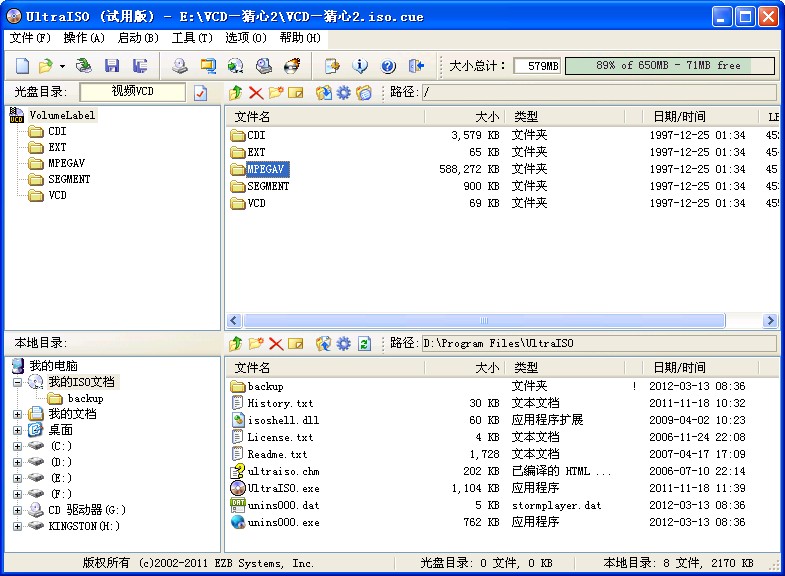Click hide-details folder icon in disc pane
The width and height of the screenshot is (785, 576).
click(x=364, y=93)
